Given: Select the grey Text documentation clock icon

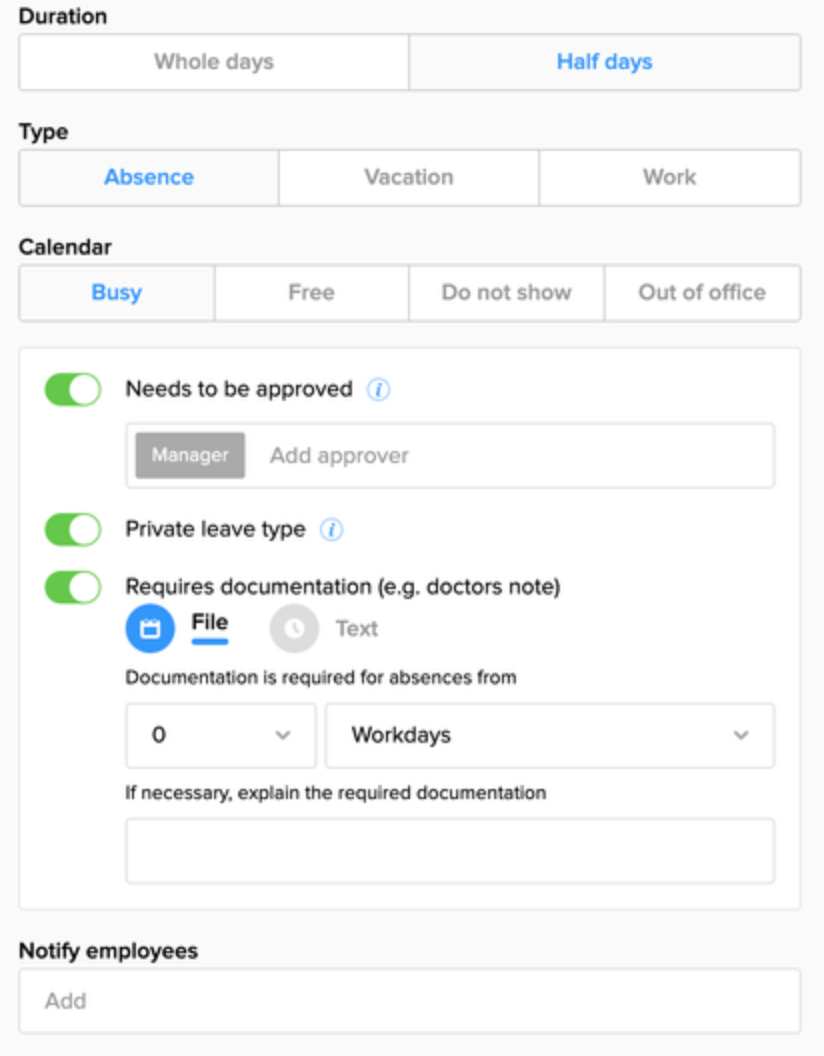Looking at the screenshot, I should 294,629.
